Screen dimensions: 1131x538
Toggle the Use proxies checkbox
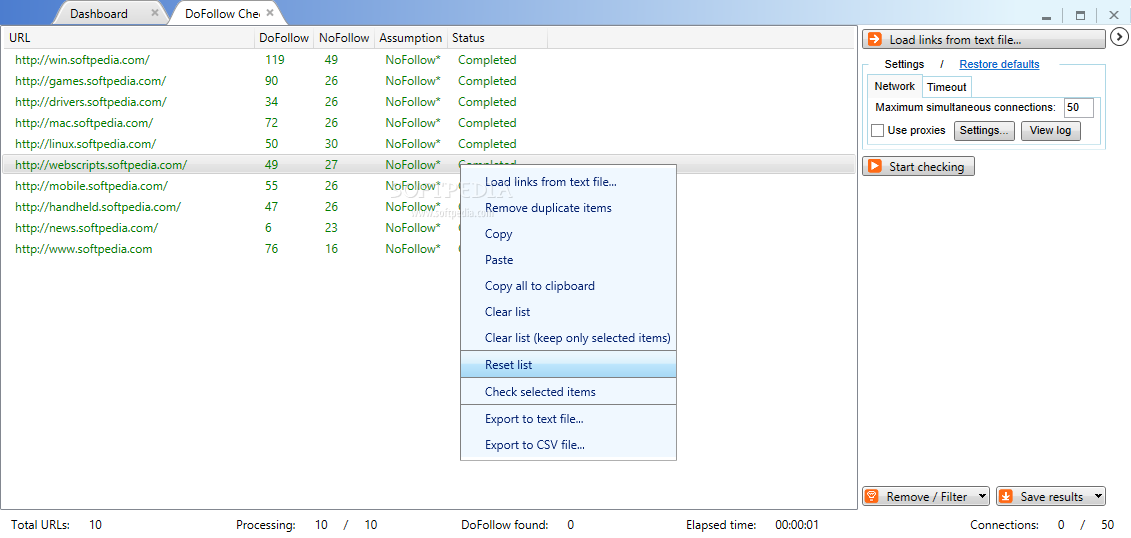tap(878, 131)
